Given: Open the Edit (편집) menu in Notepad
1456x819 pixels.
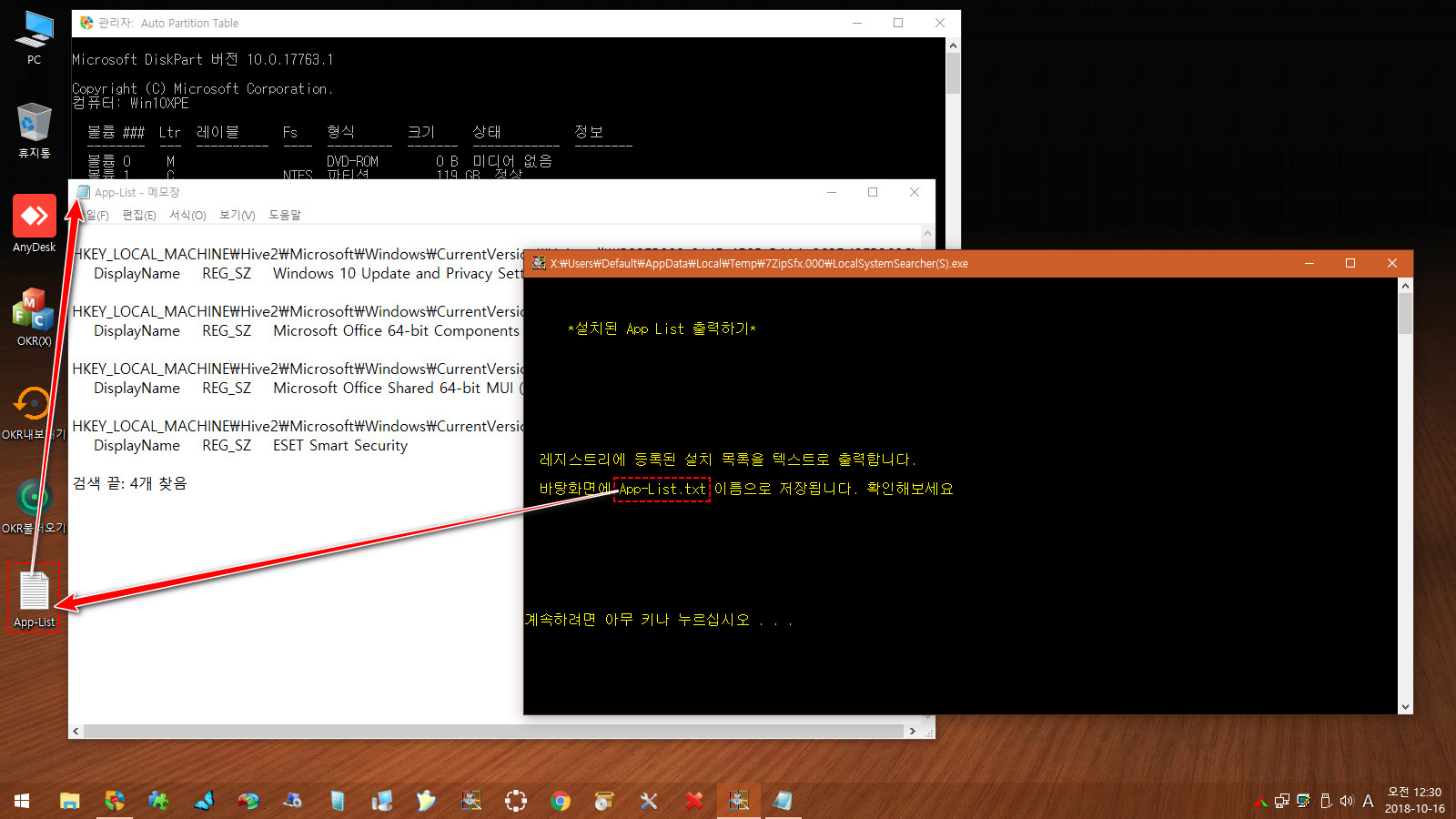Looking at the screenshot, I should [x=138, y=215].
